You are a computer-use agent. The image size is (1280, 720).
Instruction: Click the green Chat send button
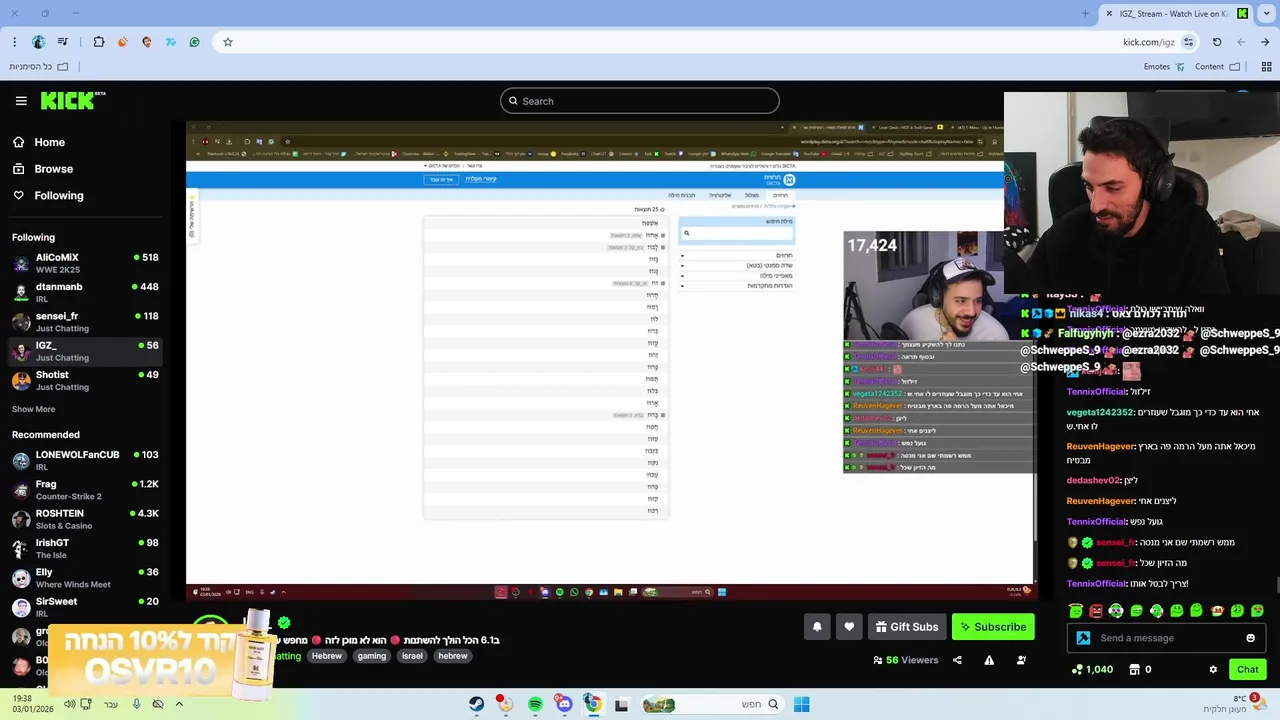pyautogui.click(x=1247, y=669)
